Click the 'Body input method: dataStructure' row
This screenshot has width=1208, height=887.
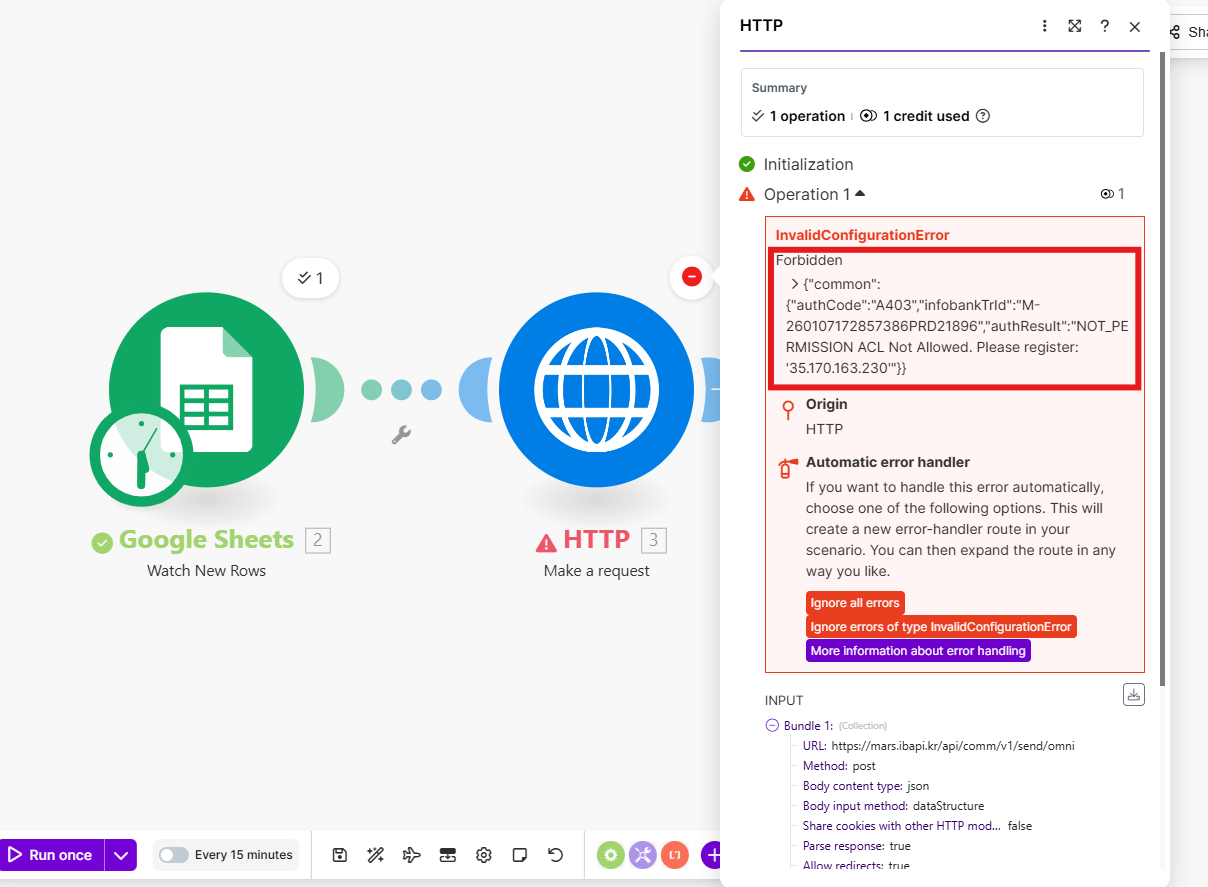click(893, 806)
